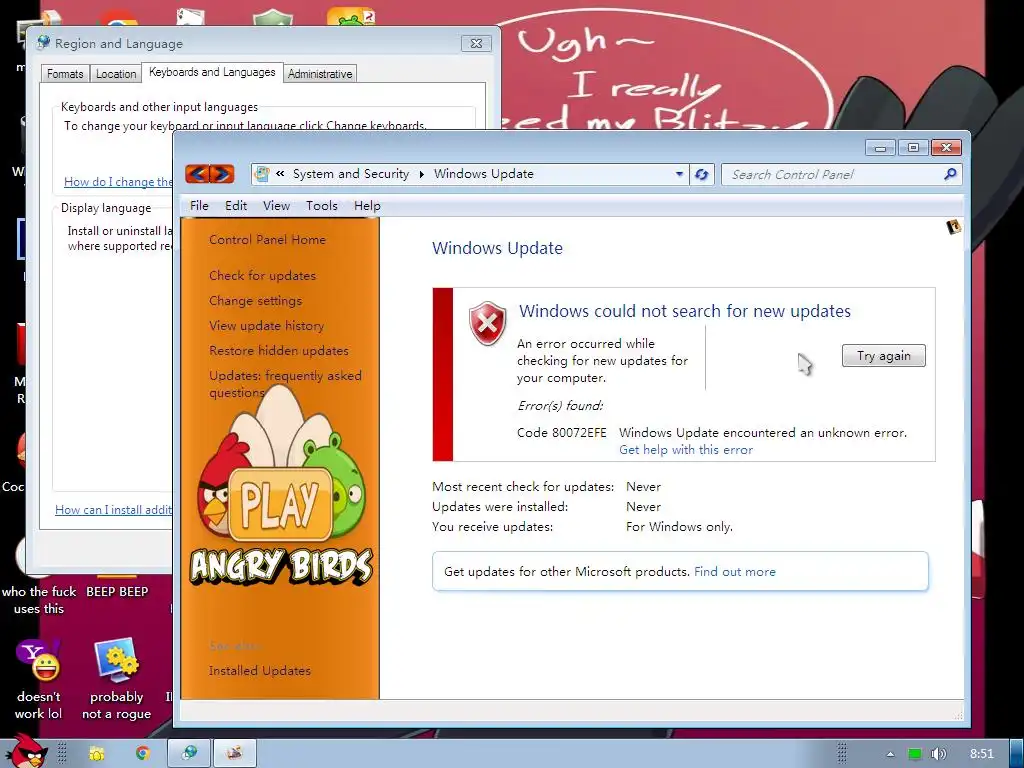
Task: Go to Control Panel Home
Action: (x=267, y=240)
